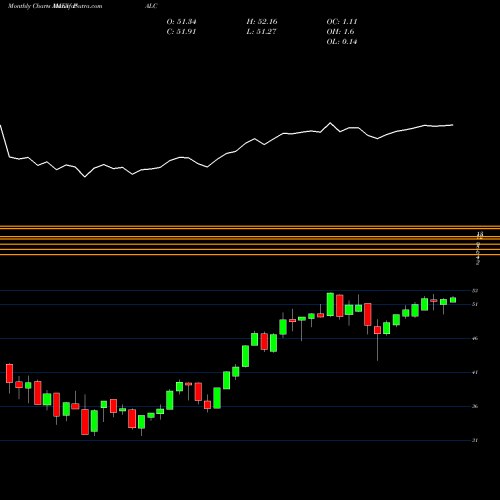This screenshot has height=500, width=500.
Task: Click the long-wick red candle below 46
Action: 377,340
